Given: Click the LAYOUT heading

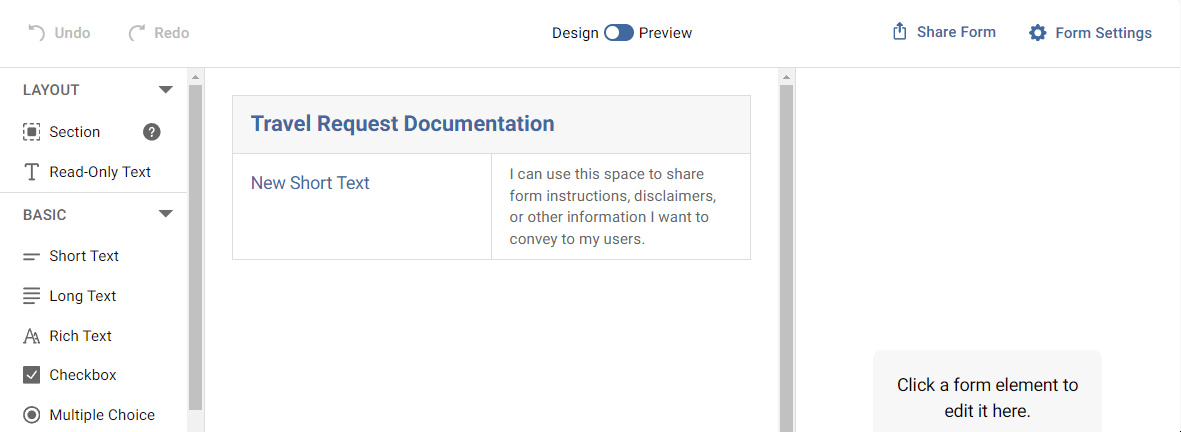Looking at the screenshot, I should pyautogui.click(x=51, y=90).
